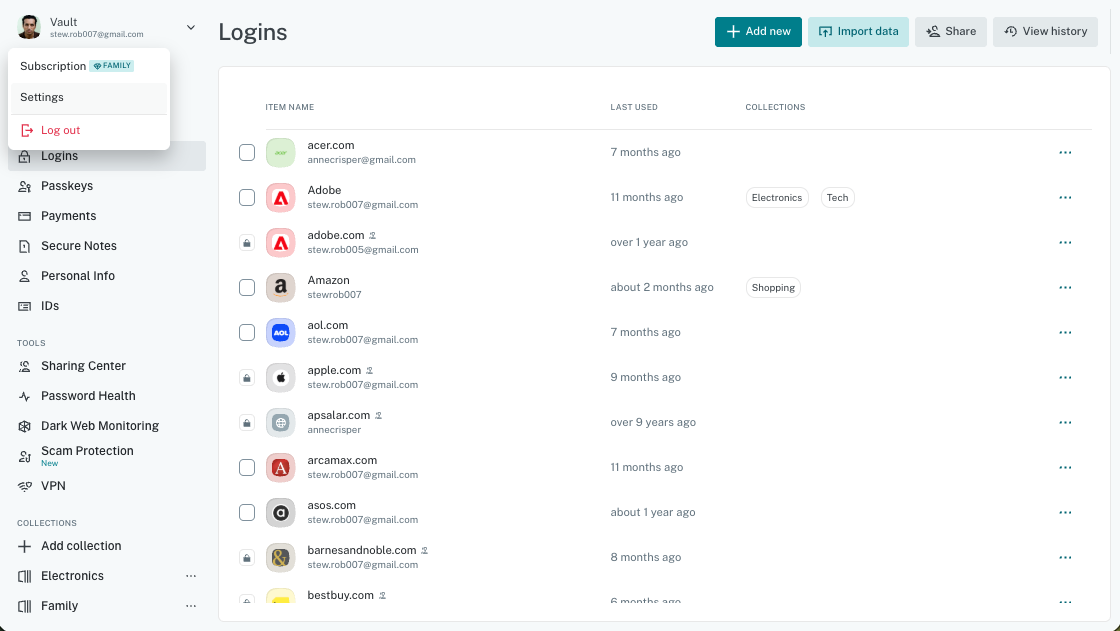Click the Password Health icon
The image size is (1120, 631).
25,396
